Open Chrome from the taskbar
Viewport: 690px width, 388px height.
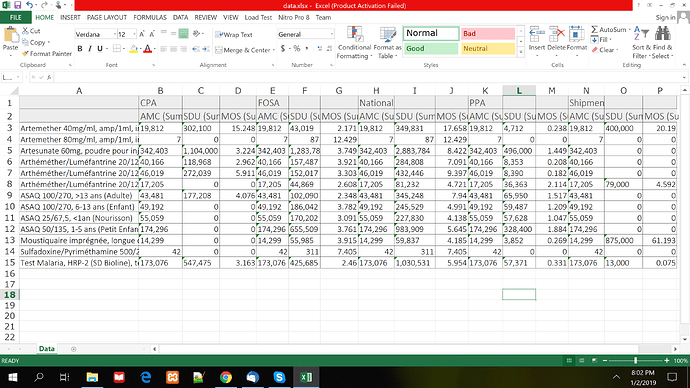226,377
